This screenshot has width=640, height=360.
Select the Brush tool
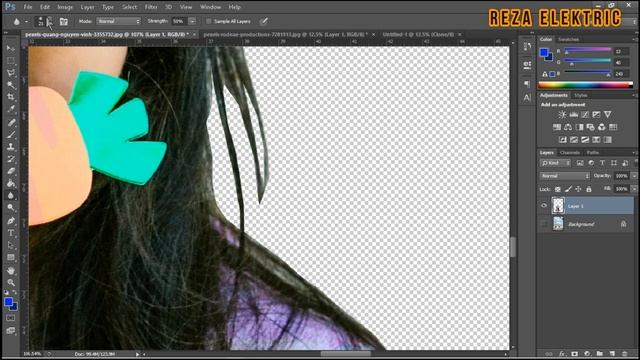pos(11,134)
